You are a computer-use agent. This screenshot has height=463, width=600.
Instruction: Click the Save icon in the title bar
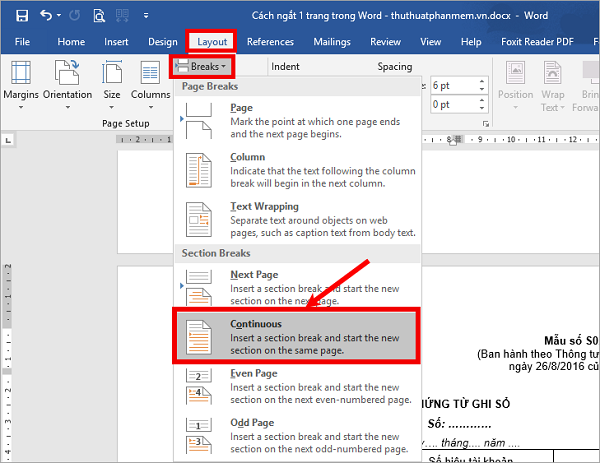pyautogui.click(x=22, y=15)
